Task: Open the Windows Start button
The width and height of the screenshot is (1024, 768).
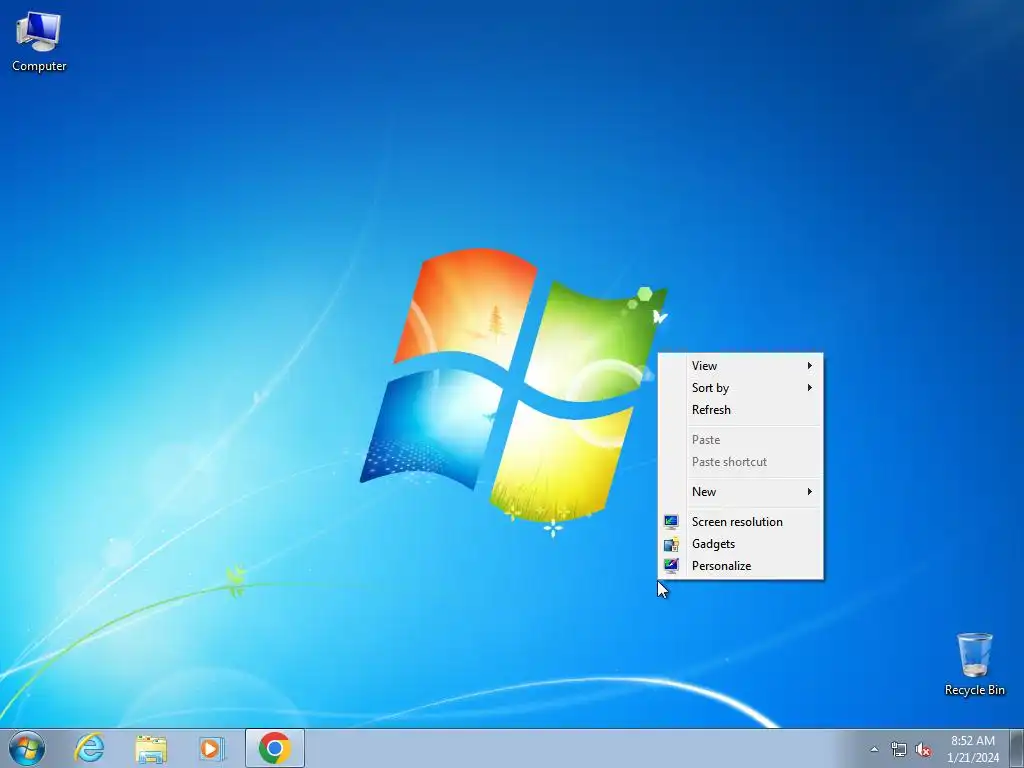Action: point(27,748)
